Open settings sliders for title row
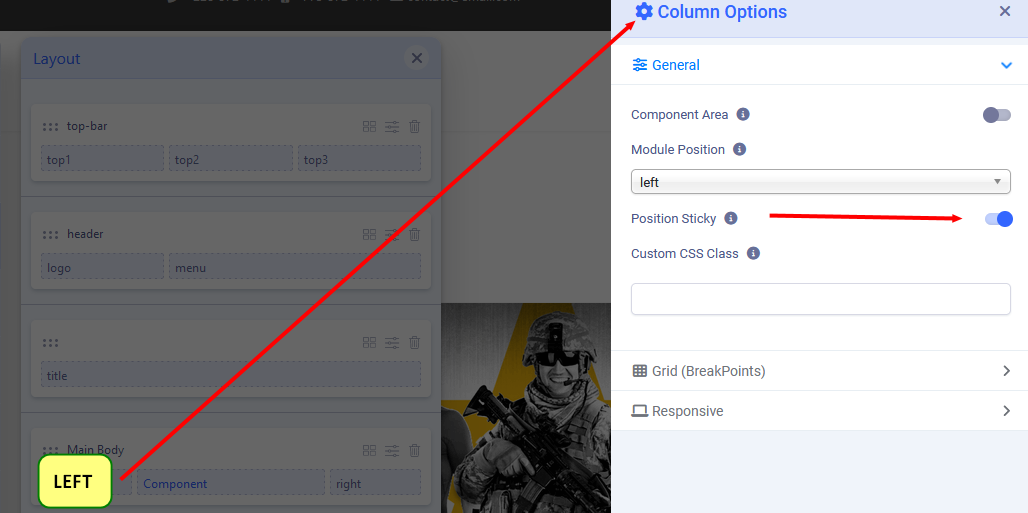The image size is (1028, 513). pos(392,342)
